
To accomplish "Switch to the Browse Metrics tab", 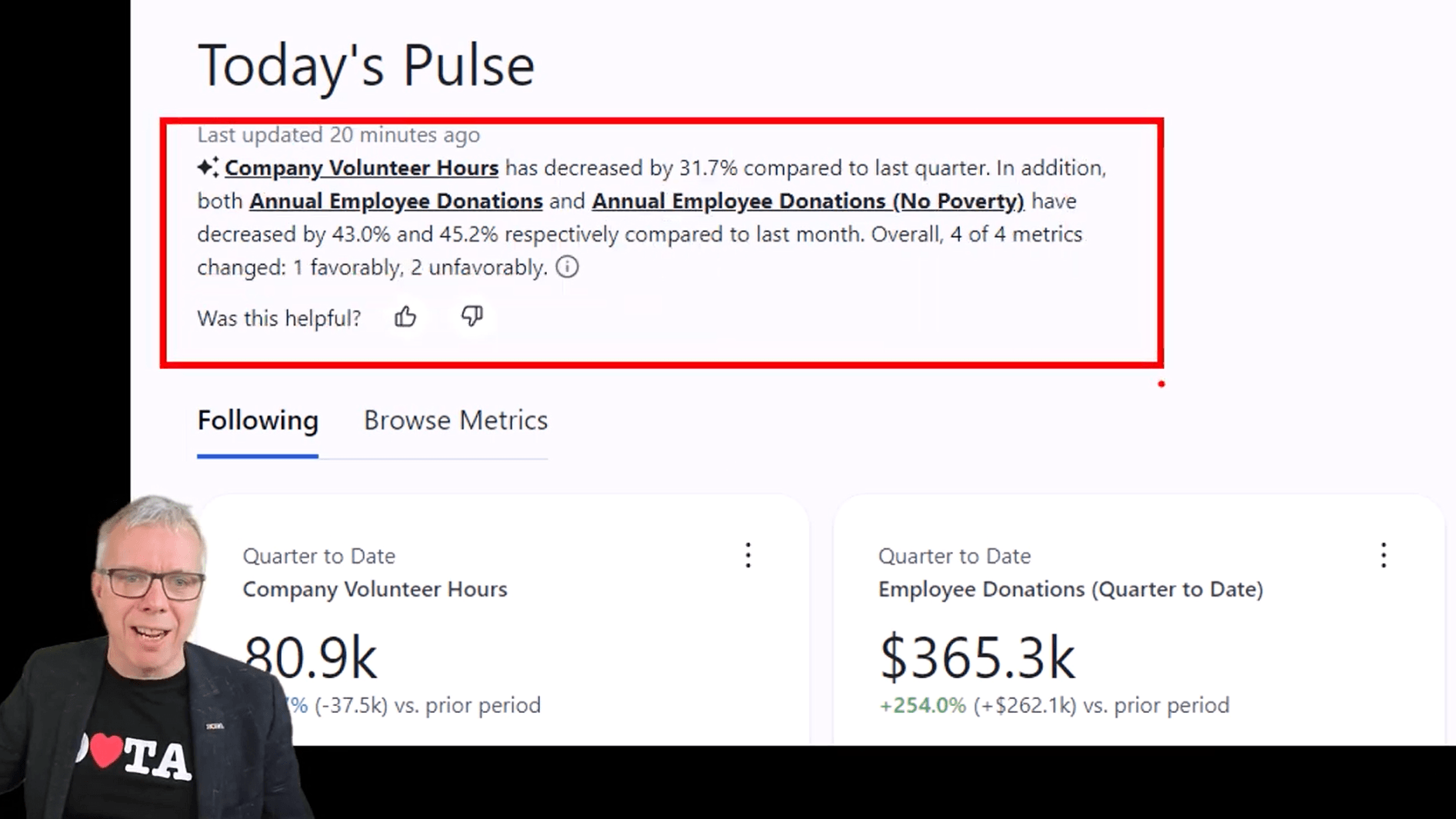I will 455,421.
